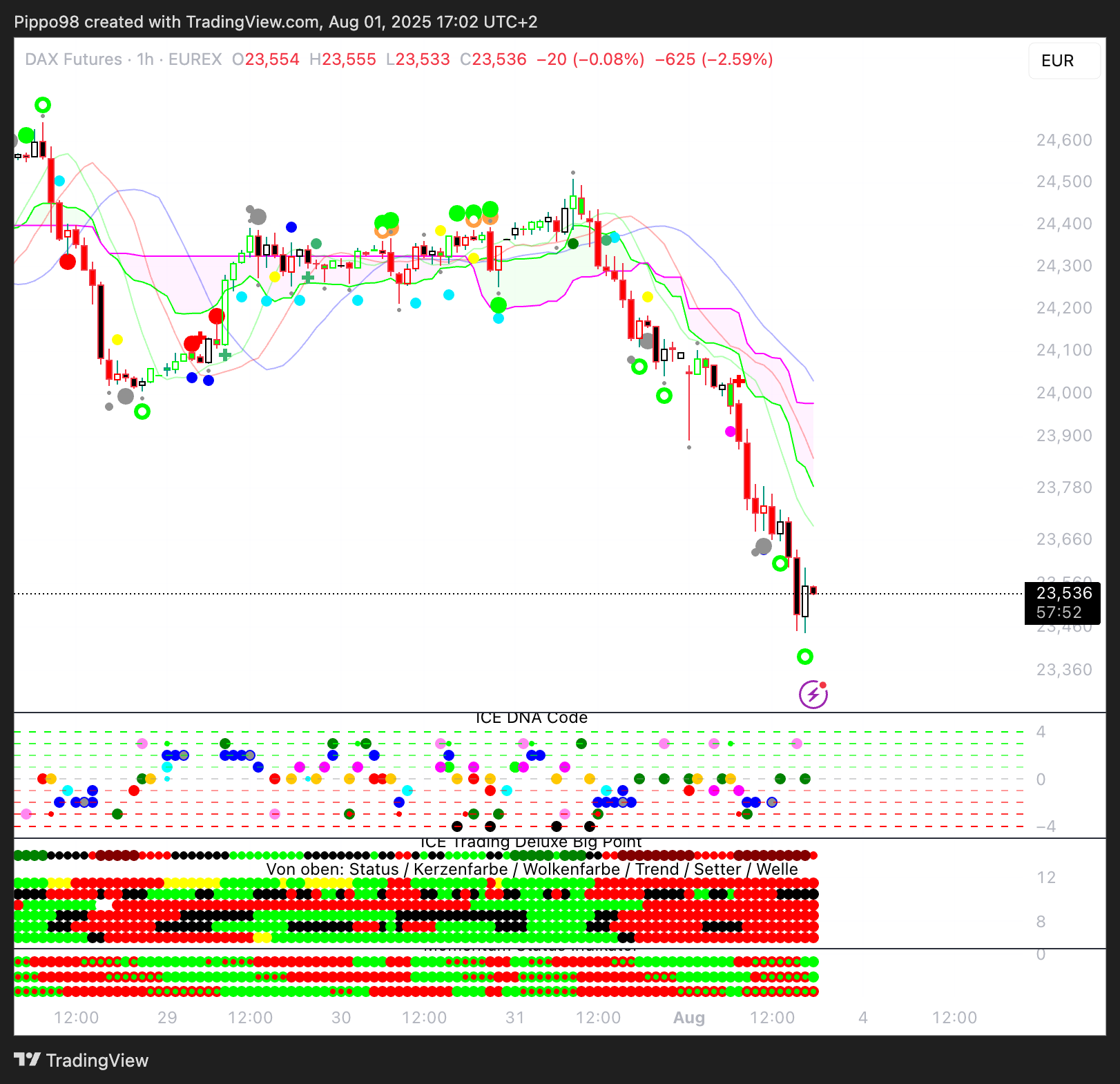Viewport: 1120px width, 1084px height.
Task: Click the current price label 23,536
Action: pyautogui.click(x=1063, y=594)
